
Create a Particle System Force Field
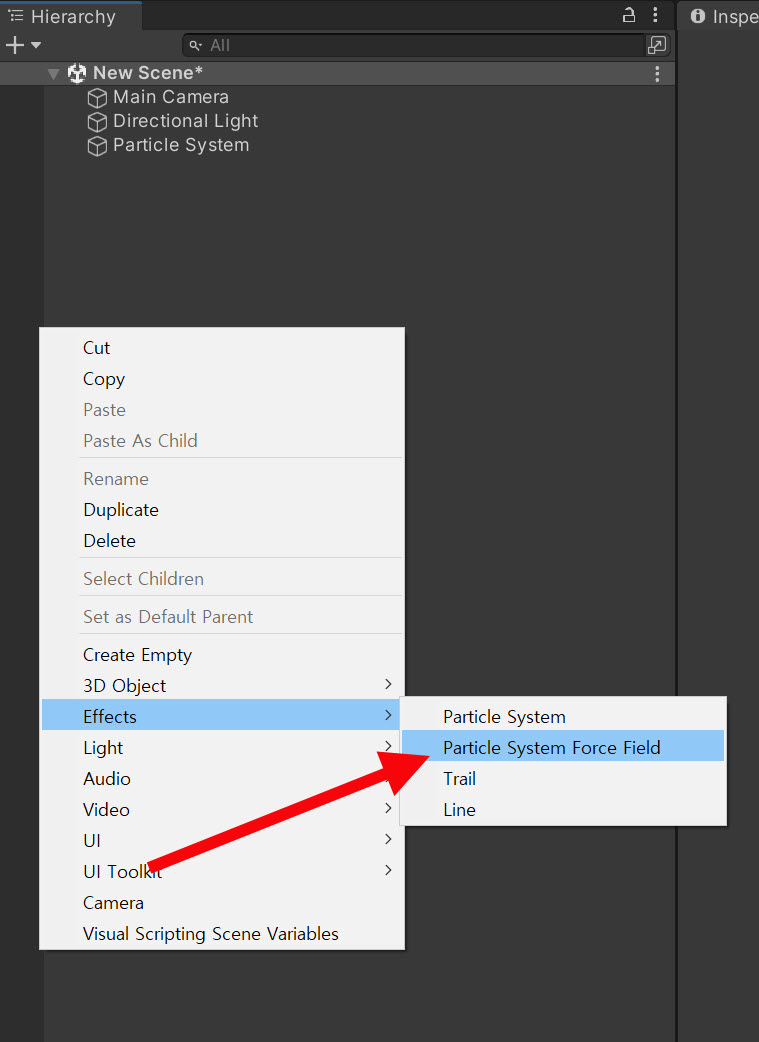coord(563,746)
